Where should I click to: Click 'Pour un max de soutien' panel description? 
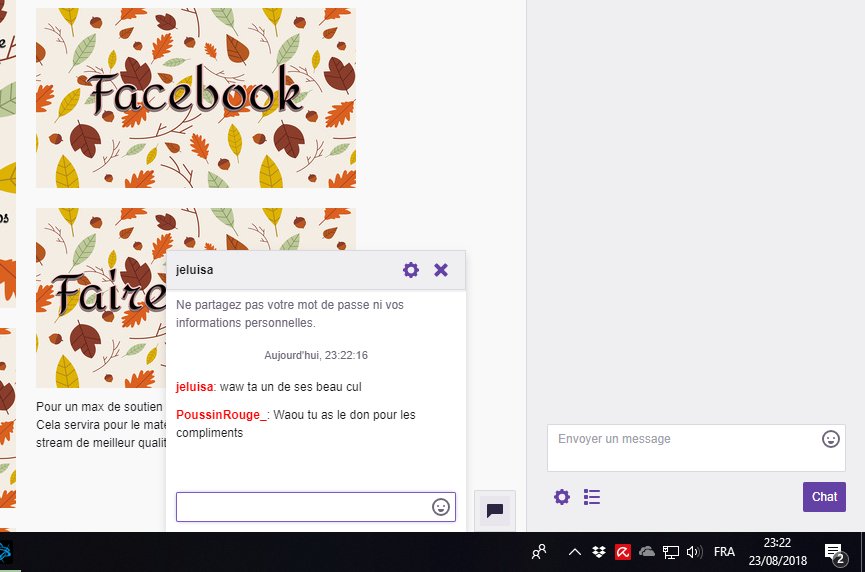pyautogui.click(x=100, y=425)
